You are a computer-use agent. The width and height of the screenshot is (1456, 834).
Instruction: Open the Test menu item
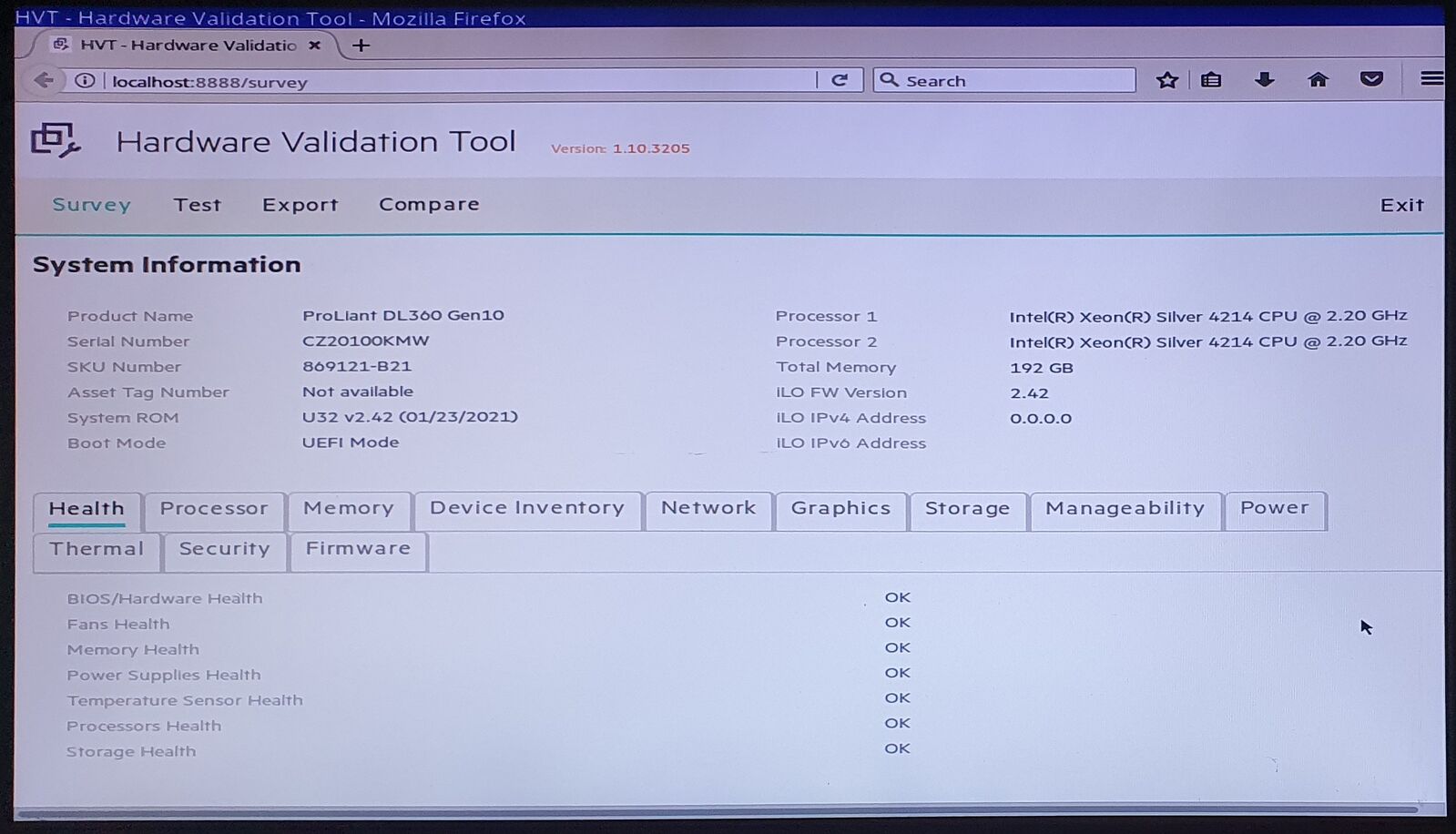coord(198,205)
